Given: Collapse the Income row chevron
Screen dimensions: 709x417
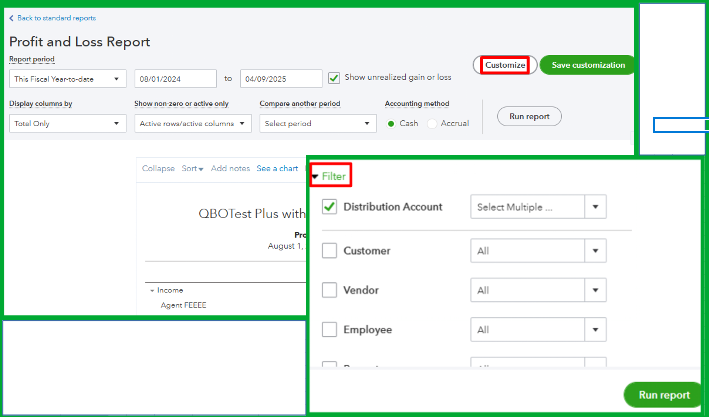Looking at the screenshot, I should pos(153,290).
